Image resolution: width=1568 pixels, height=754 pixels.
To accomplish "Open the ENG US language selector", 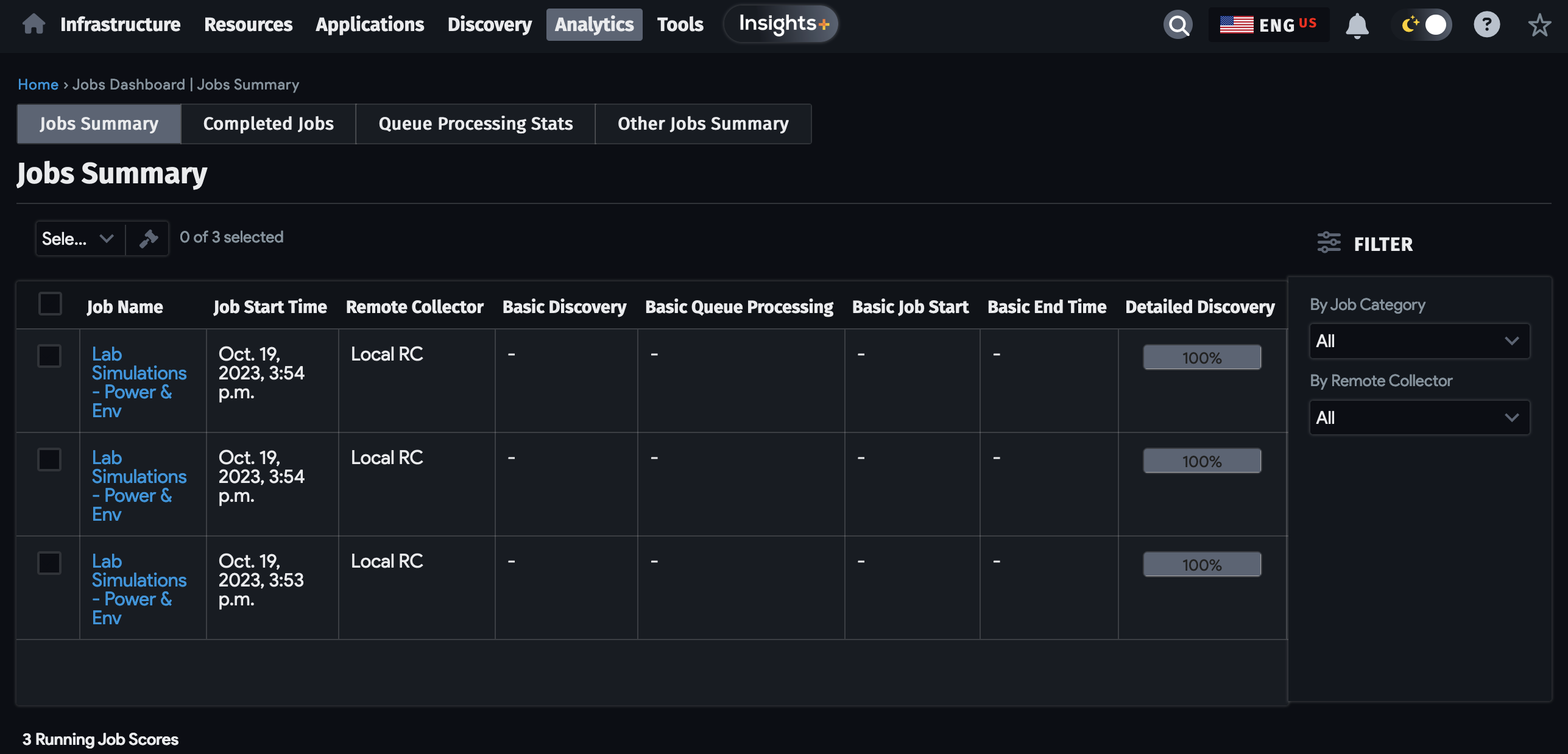I will click(x=1268, y=25).
